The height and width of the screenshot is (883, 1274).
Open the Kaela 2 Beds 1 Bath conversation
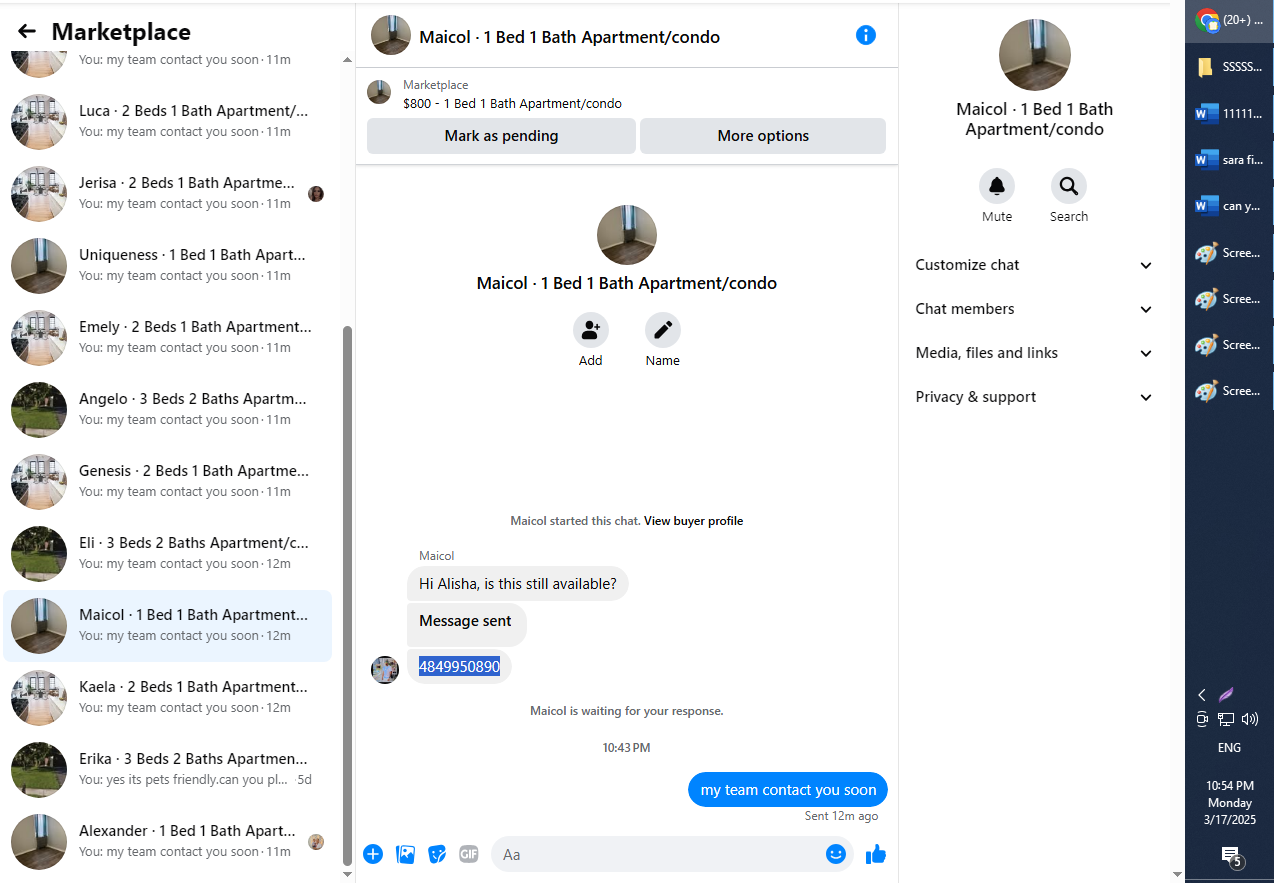pos(168,698)
